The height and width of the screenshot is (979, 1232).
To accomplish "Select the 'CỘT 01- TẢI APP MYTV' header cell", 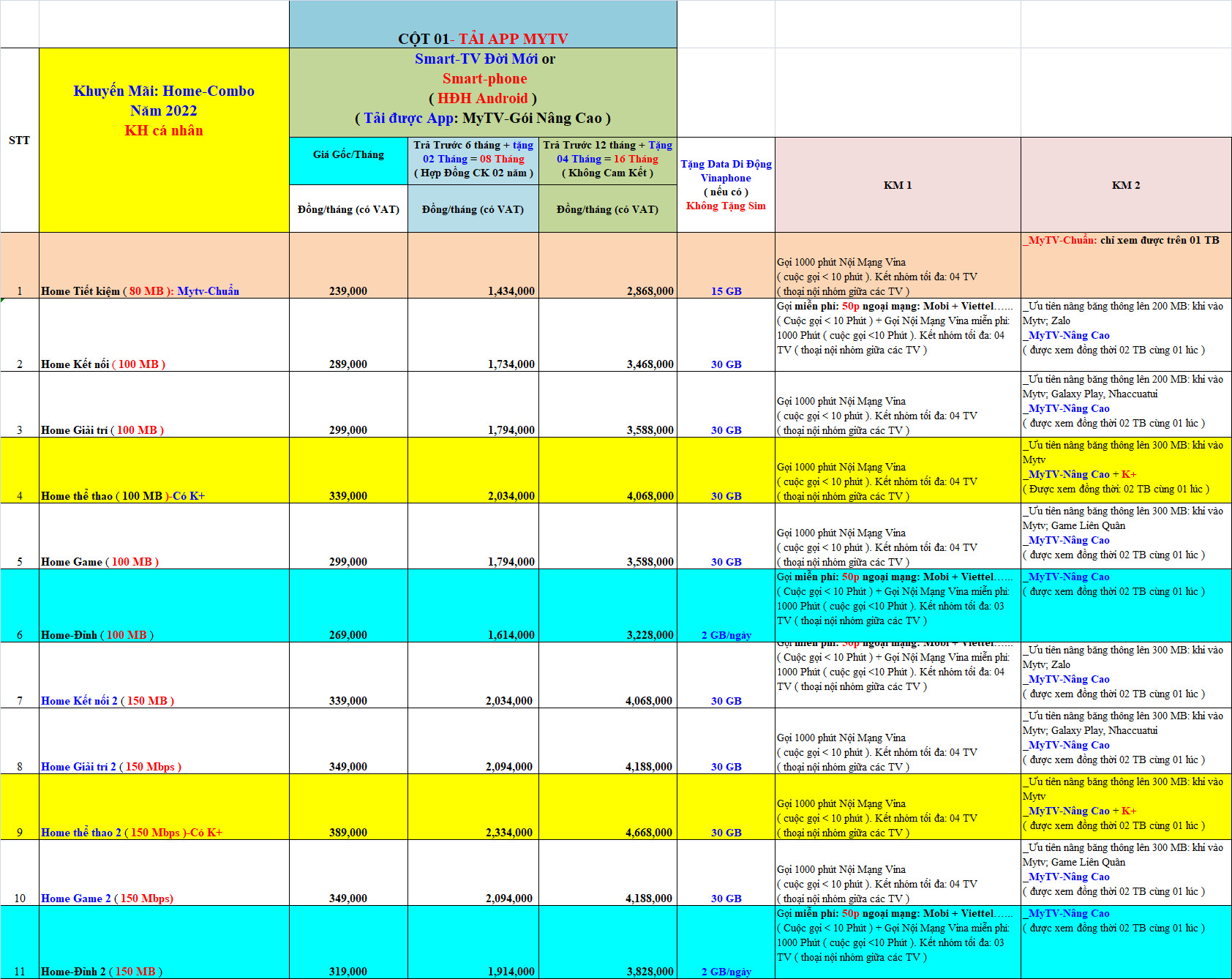I will pos(483,25).
